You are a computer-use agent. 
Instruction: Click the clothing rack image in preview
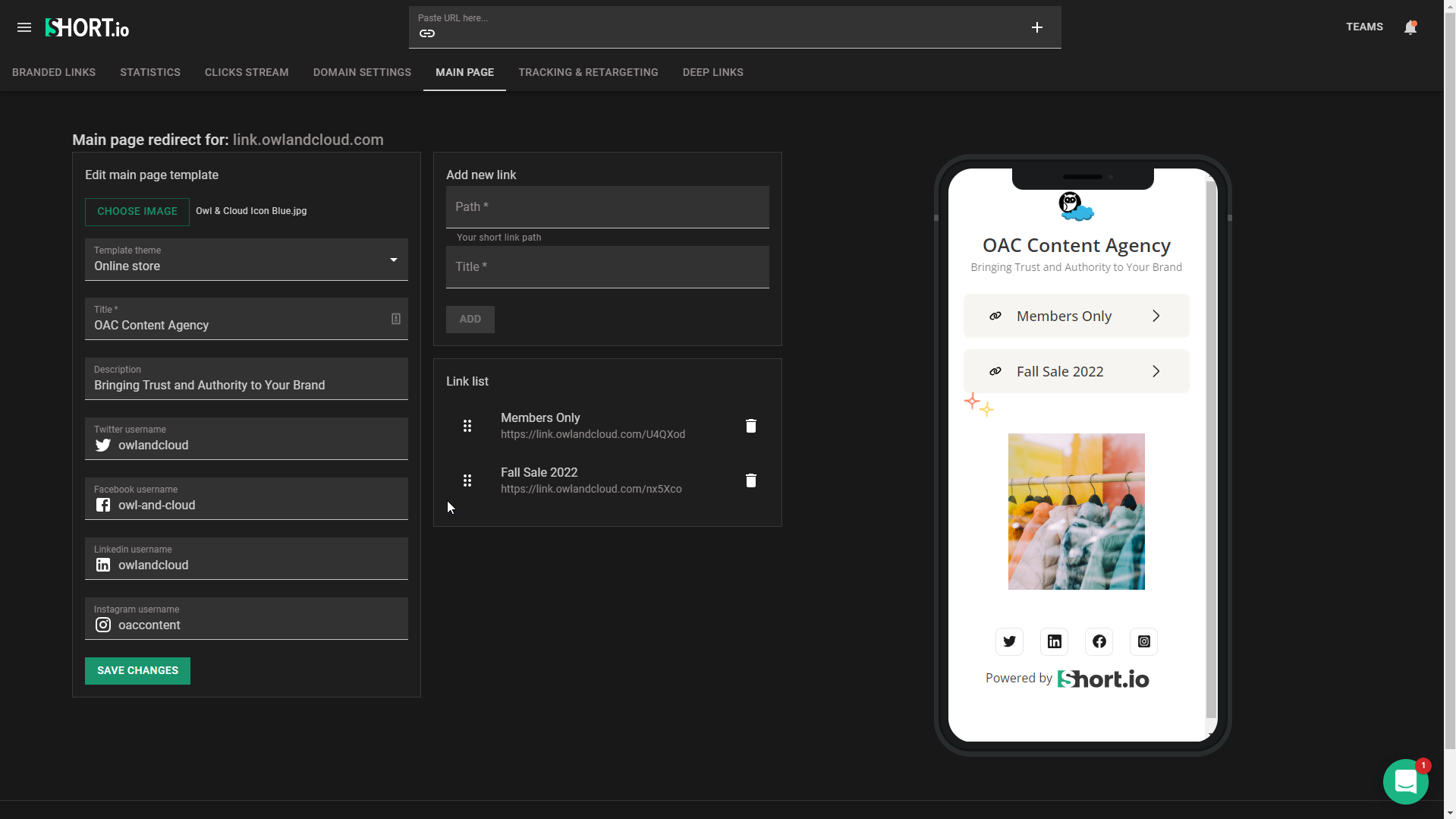[x=1076, y=512]
